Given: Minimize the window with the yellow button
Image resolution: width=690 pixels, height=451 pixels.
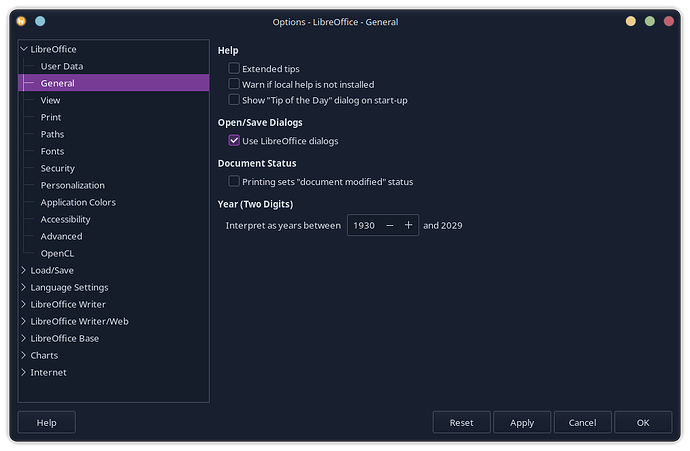Looking at the screenshot, I should [631, 21].
